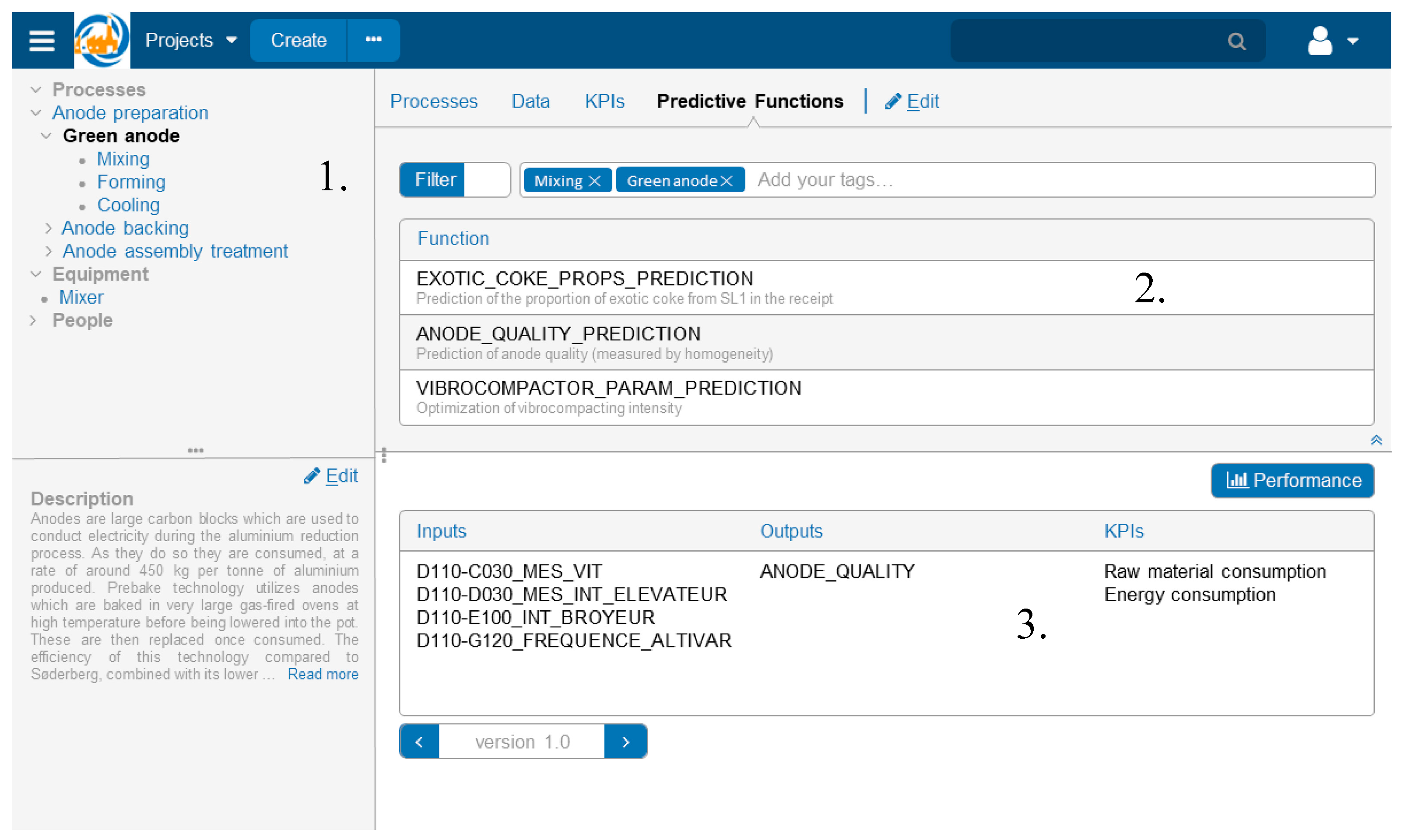This screenshot has height=840, width=1404.
Task: Remove the Mixing tag with X
Action: pos(594,181)
